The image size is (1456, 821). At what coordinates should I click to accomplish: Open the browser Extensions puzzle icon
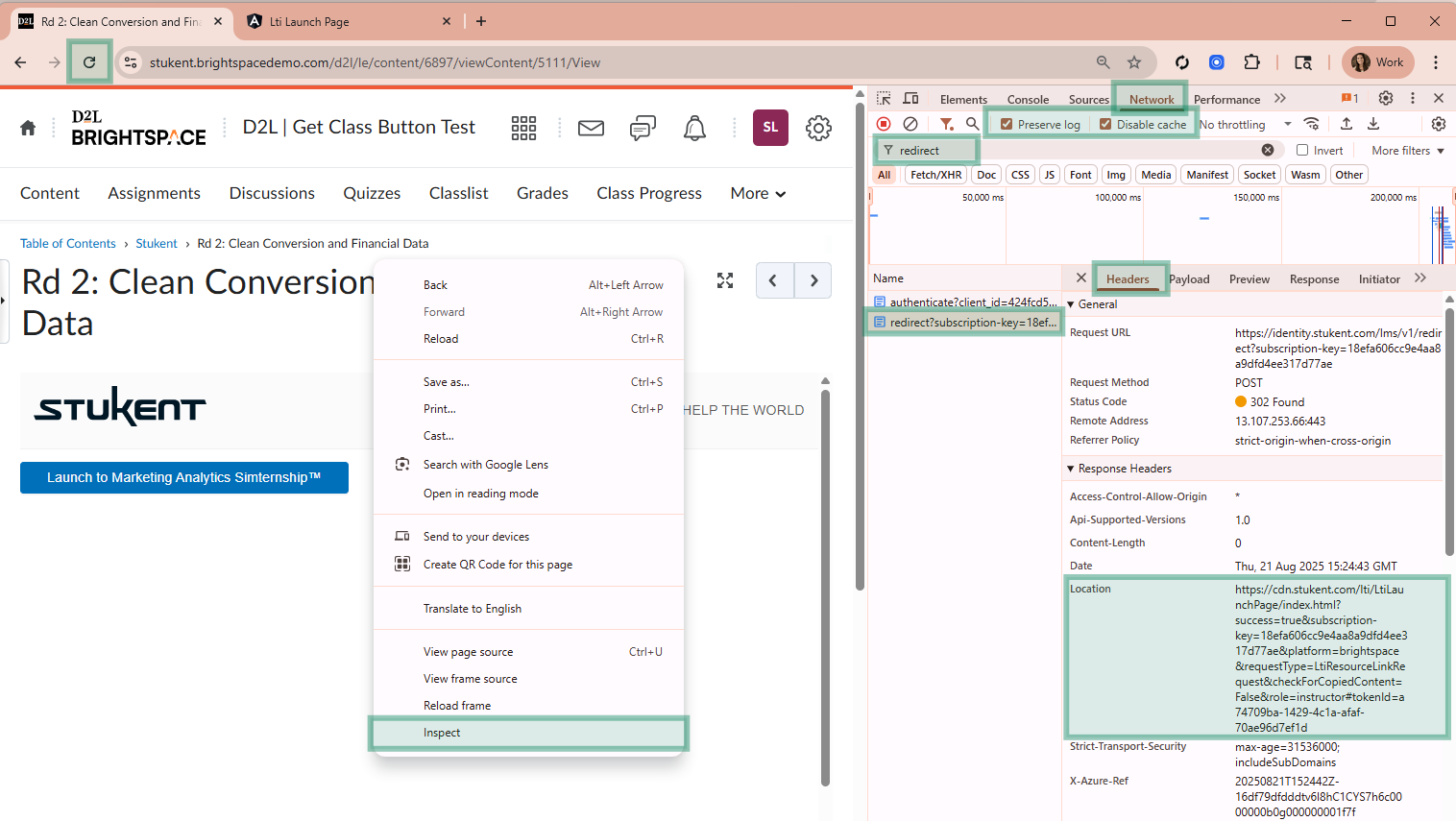1251,62
